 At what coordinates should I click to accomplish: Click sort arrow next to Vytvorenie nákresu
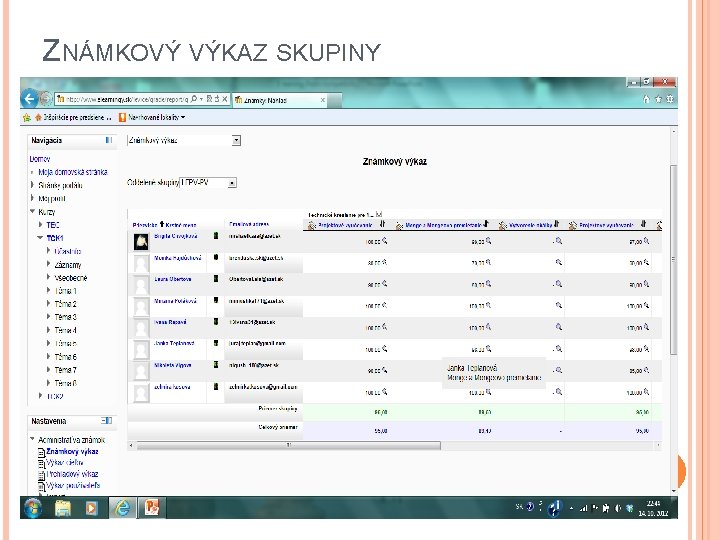(557, 224)
